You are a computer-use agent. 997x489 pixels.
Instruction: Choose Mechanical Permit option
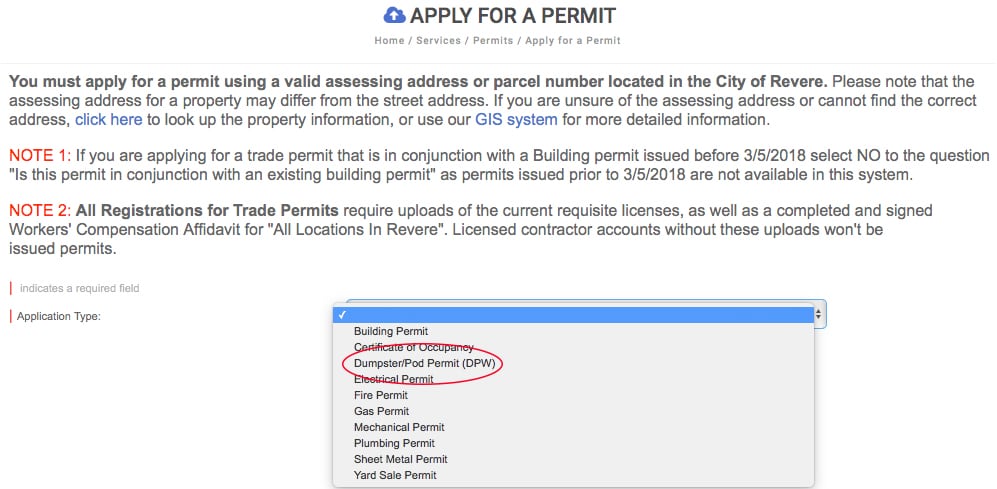click(x=573, y=427)
